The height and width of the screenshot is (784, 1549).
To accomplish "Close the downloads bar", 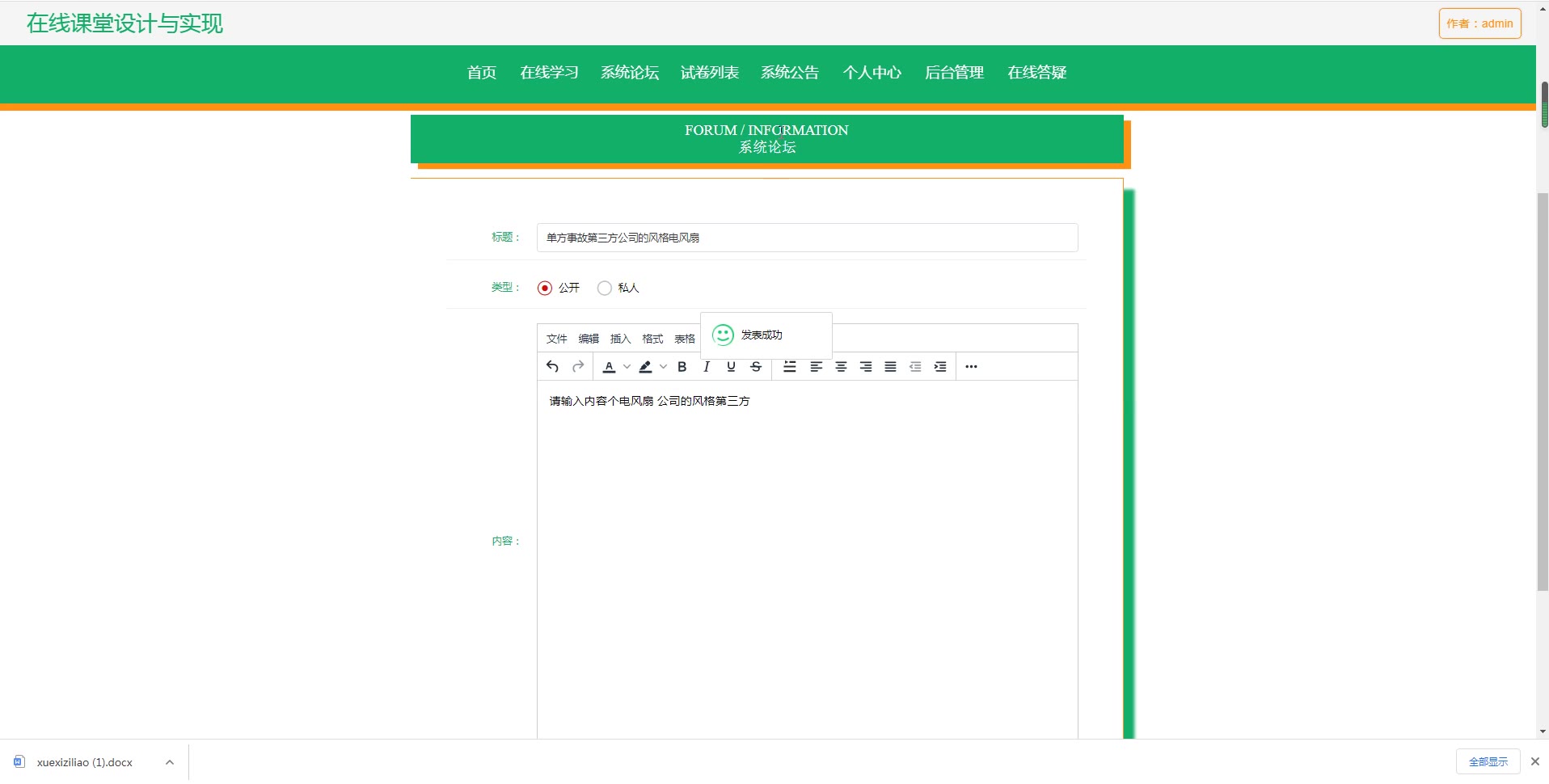I will pyautogui.click(x=1535, y=761).
